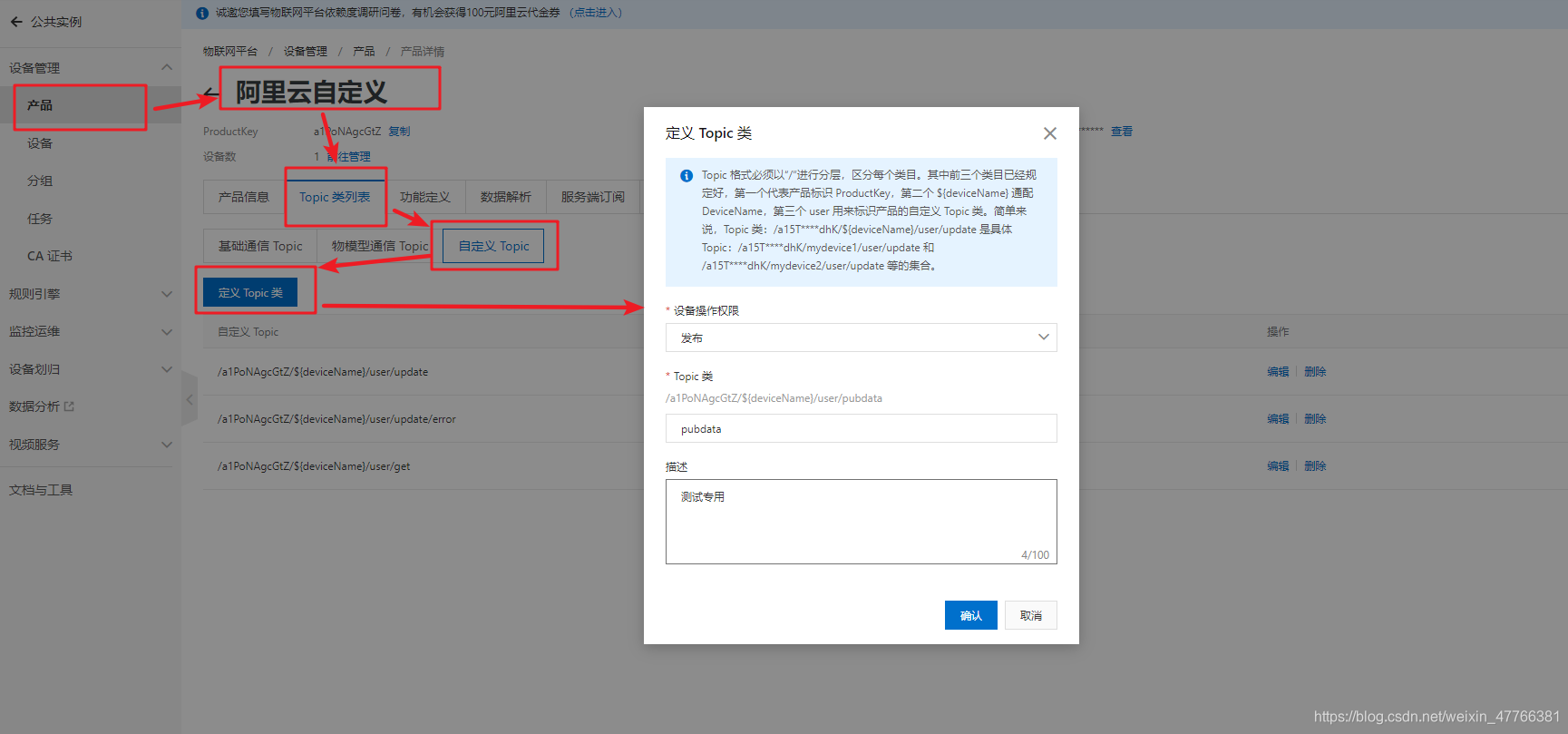Click 查看 next to masked secret
This screenshot has width=1568, height=734.
(1122, 132)
